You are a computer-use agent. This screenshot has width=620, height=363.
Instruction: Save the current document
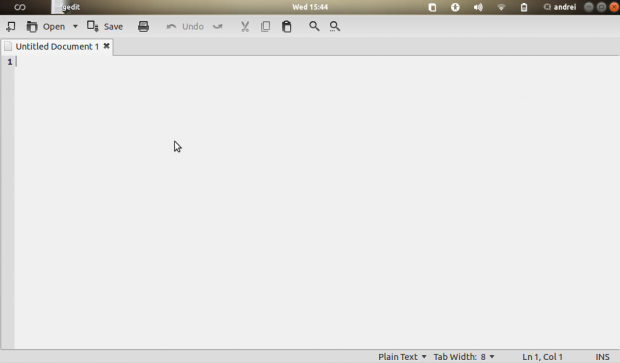click(x=105, y=26)
